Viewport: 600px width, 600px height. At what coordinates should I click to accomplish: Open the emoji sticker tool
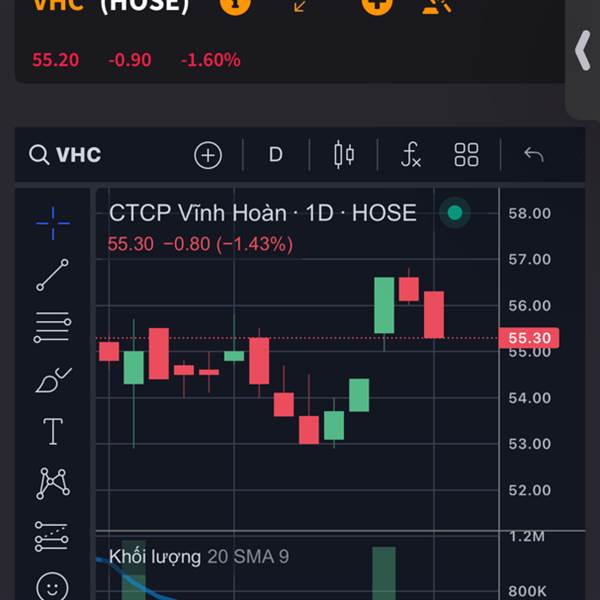pyautogui.click(x=53, y=586)
